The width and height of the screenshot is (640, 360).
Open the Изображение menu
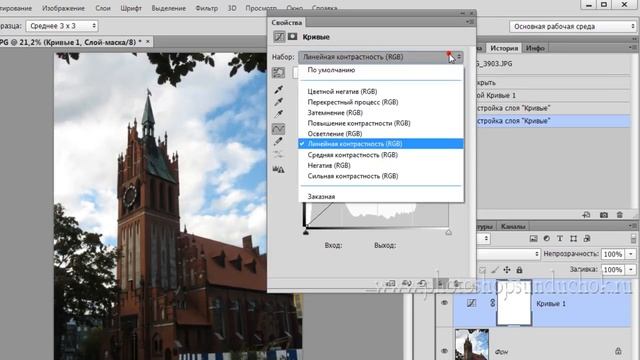coord(63,8)
